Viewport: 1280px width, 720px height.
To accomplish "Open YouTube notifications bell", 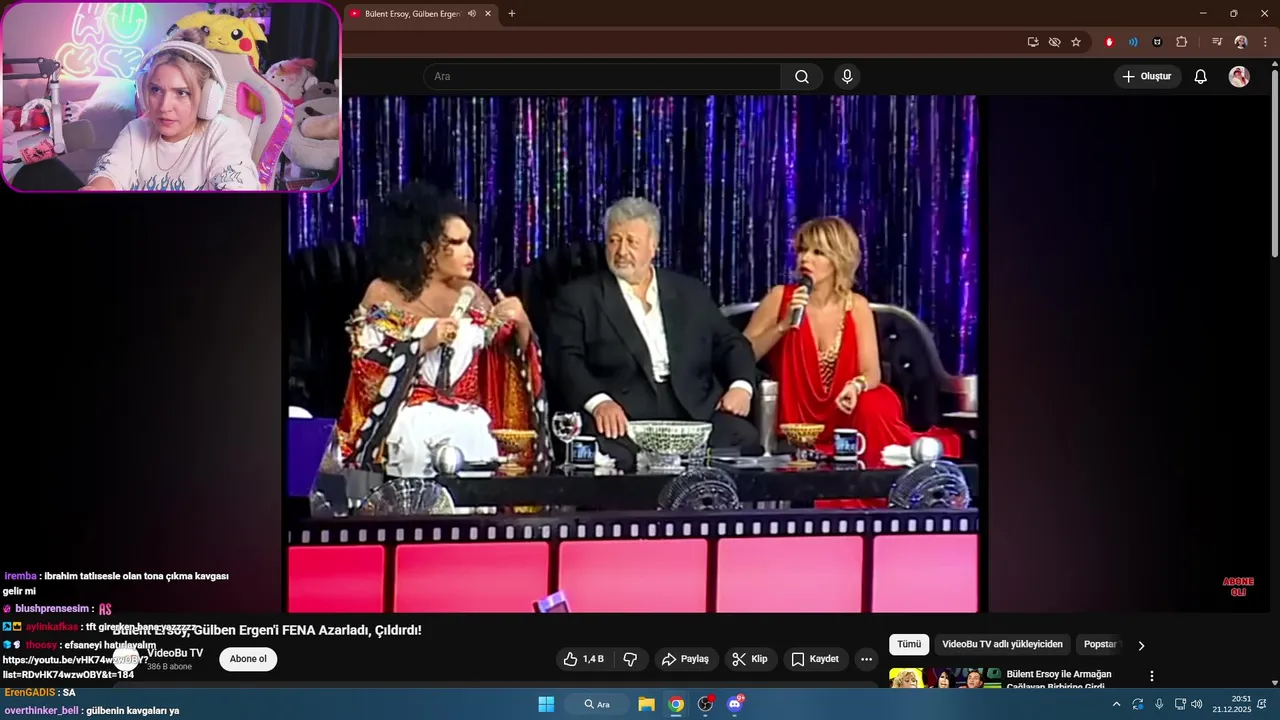I will (x=1201, y=77).
